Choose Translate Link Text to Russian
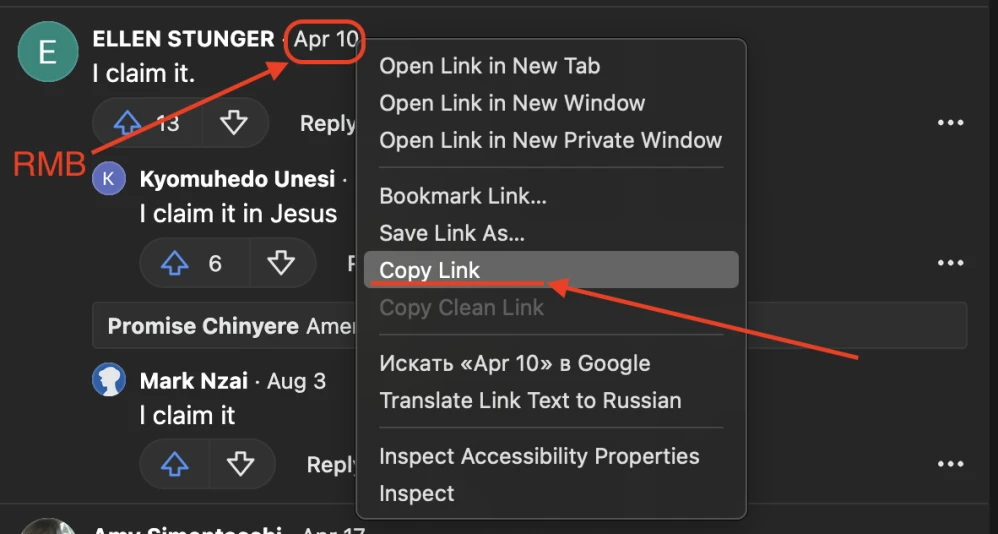Image resolution: width=998 pixels, height=534 pixels. [x=530, y=401]
